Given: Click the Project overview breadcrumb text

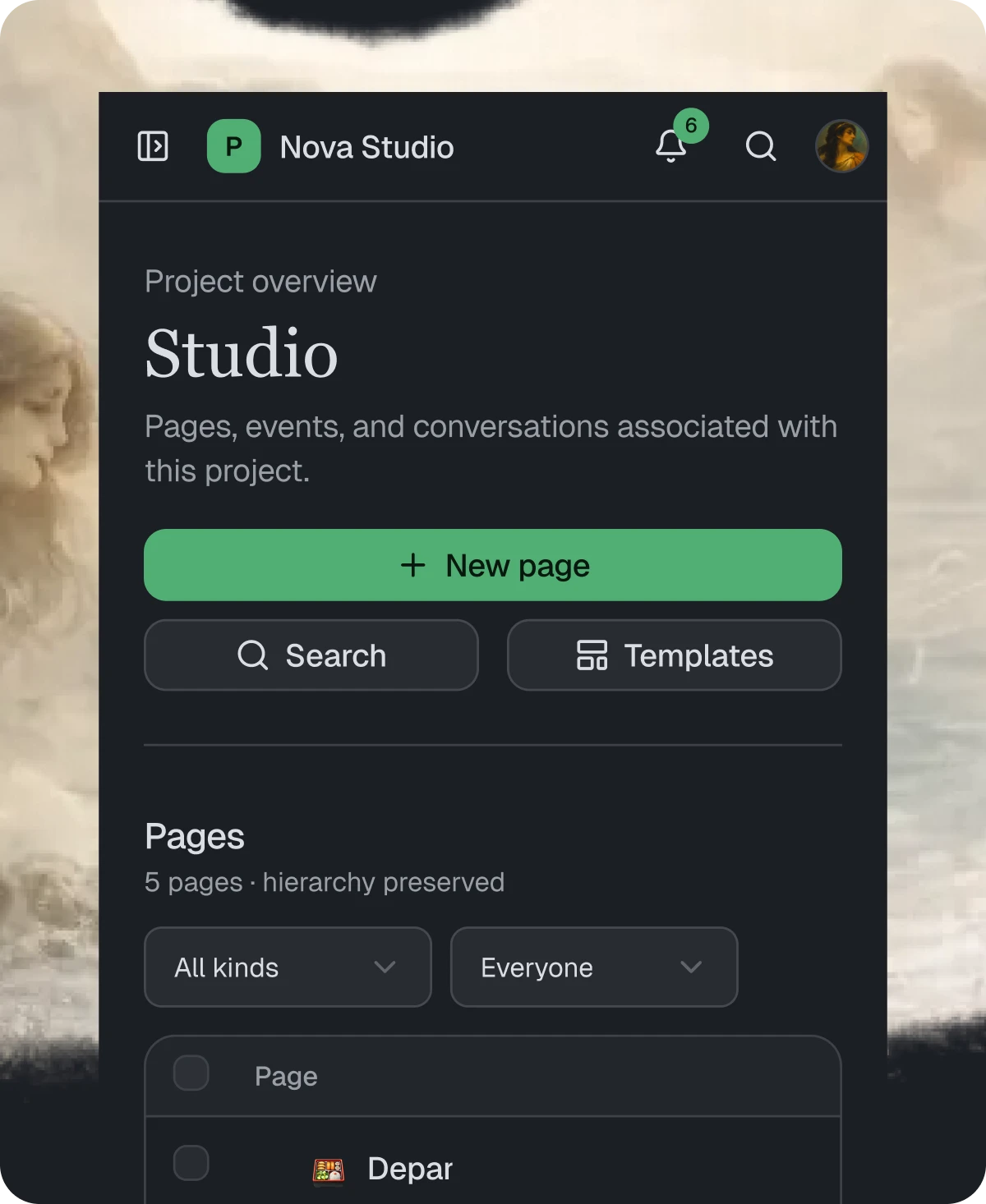Looking at the screenshot, I should 260,282.
